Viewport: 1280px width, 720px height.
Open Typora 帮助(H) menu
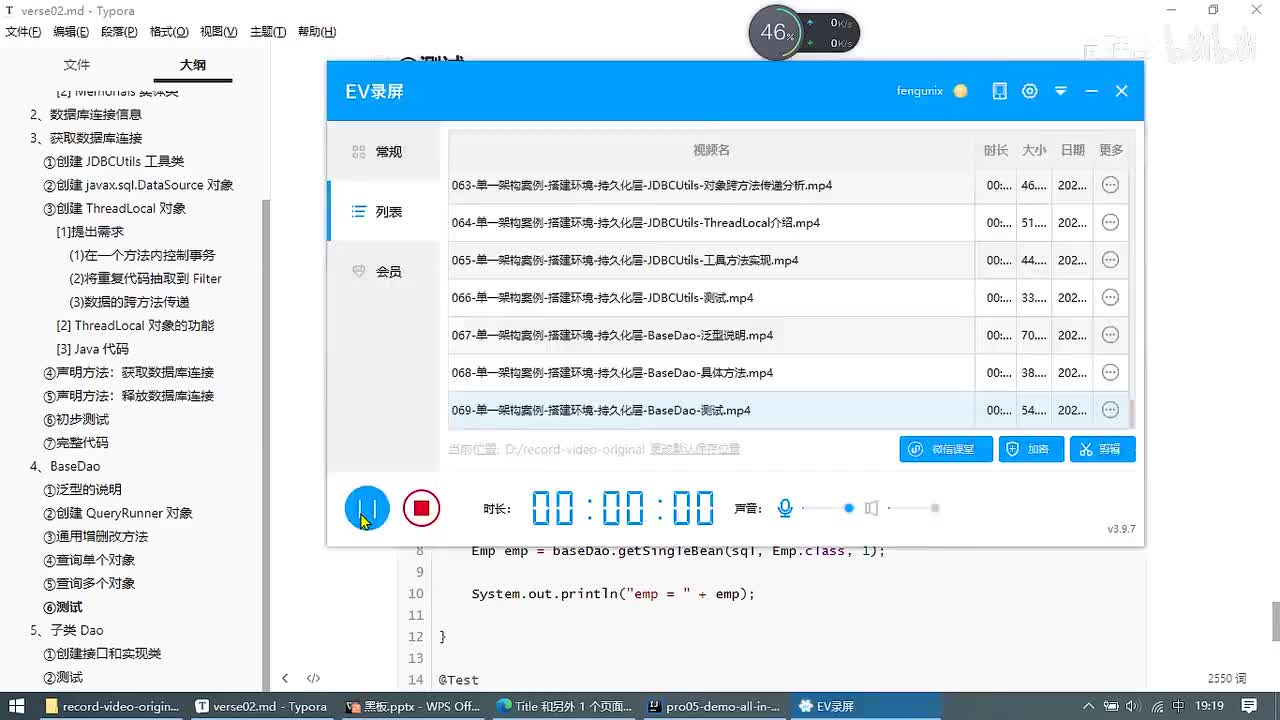point(317,32)
